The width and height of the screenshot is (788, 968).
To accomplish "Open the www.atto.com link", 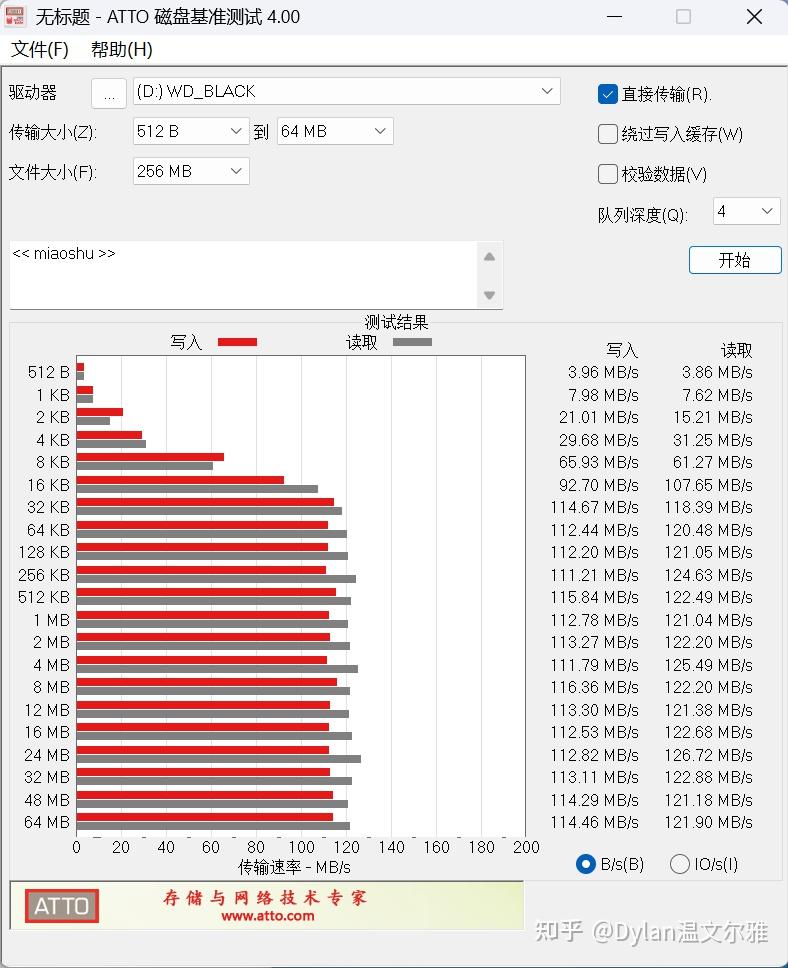I will pyautogui.click(x=267, y=916).
